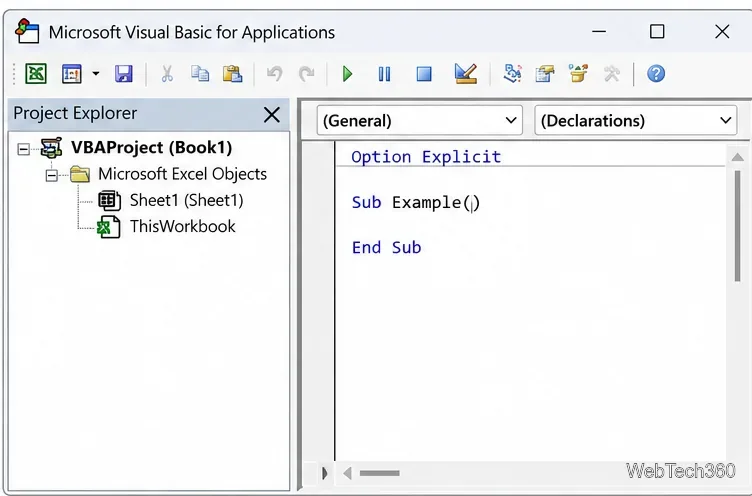Click the horizontal scrollbar thumb
This screenshot has height=496, width=752.
379,473
